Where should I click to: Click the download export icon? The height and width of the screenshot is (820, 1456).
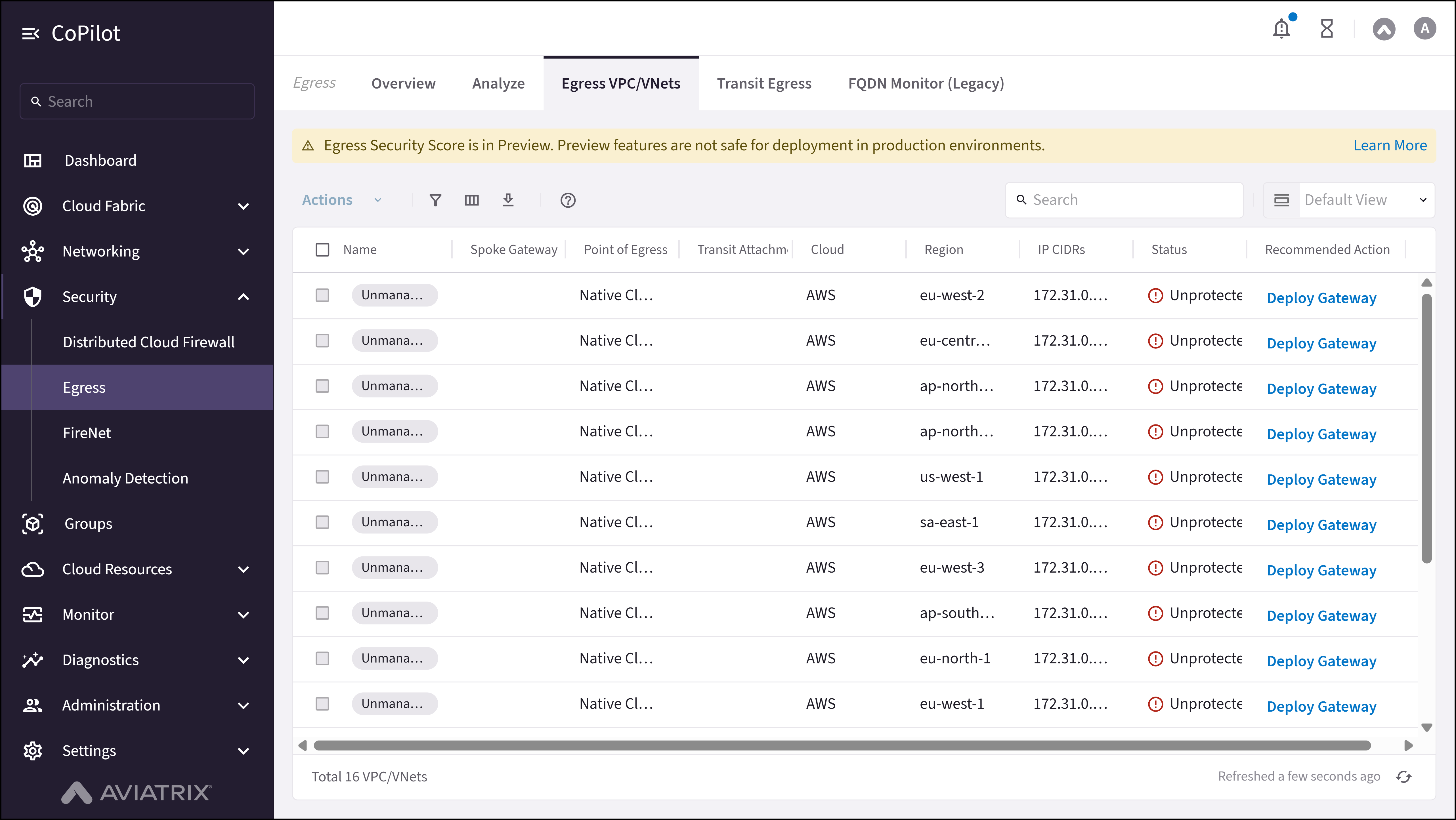pos(507,200)
